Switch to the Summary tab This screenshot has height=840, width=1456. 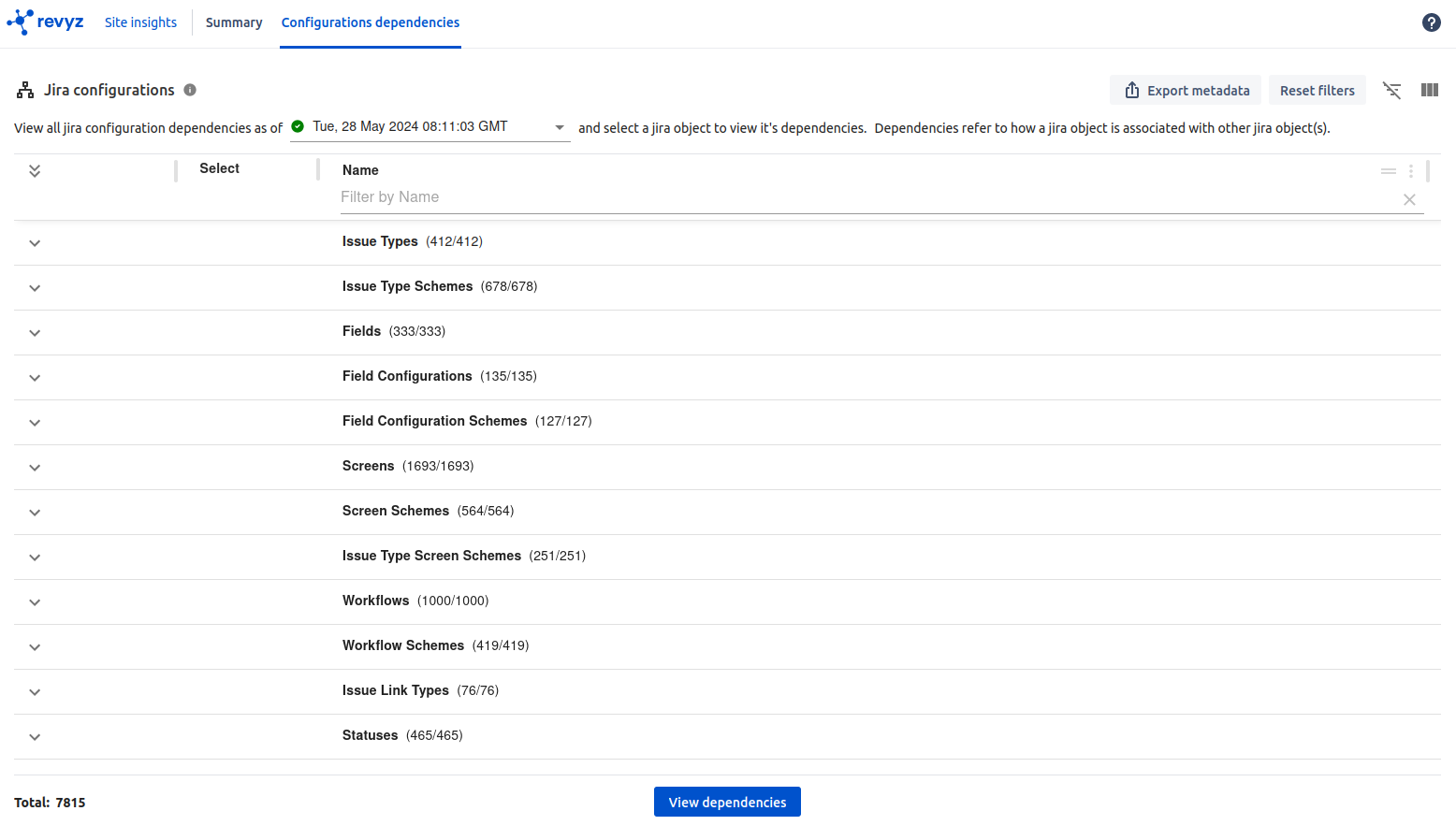tap(233, 22)
